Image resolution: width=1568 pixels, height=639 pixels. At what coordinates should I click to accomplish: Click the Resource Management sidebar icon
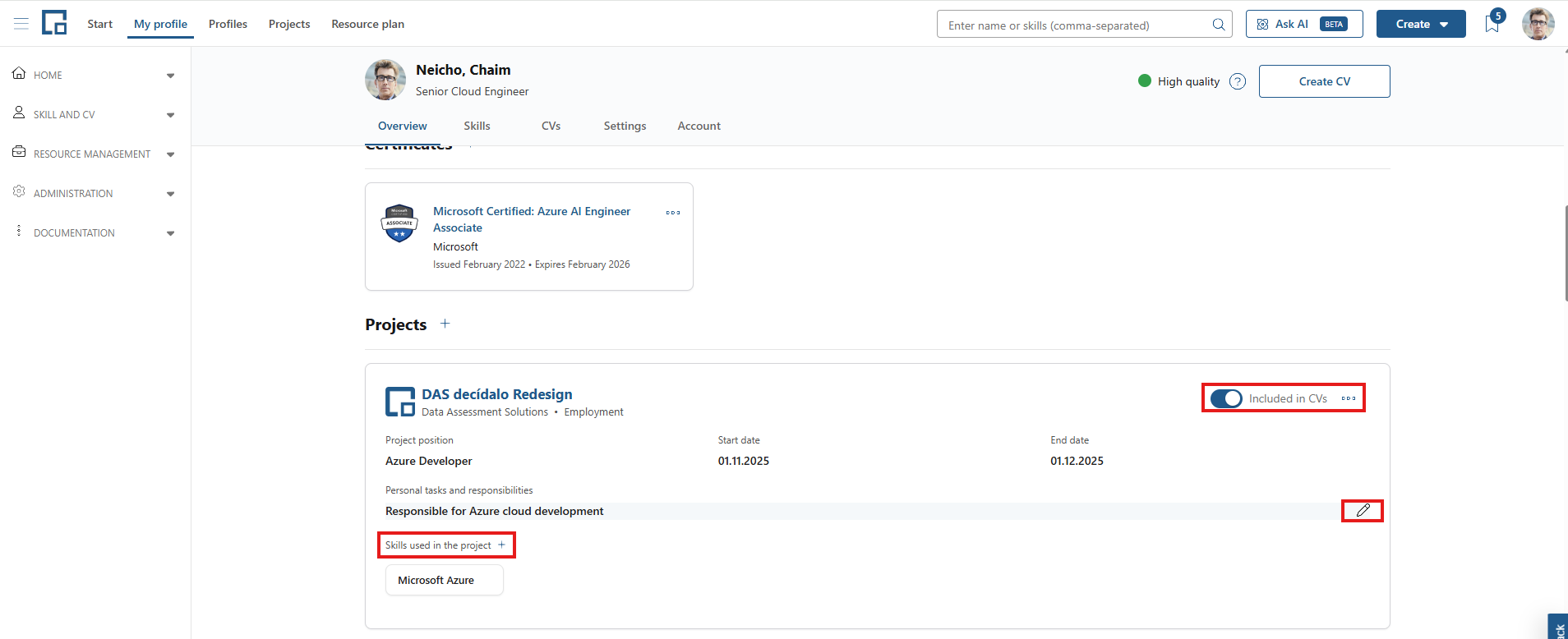pyautogui.click(x=19, y=152)
